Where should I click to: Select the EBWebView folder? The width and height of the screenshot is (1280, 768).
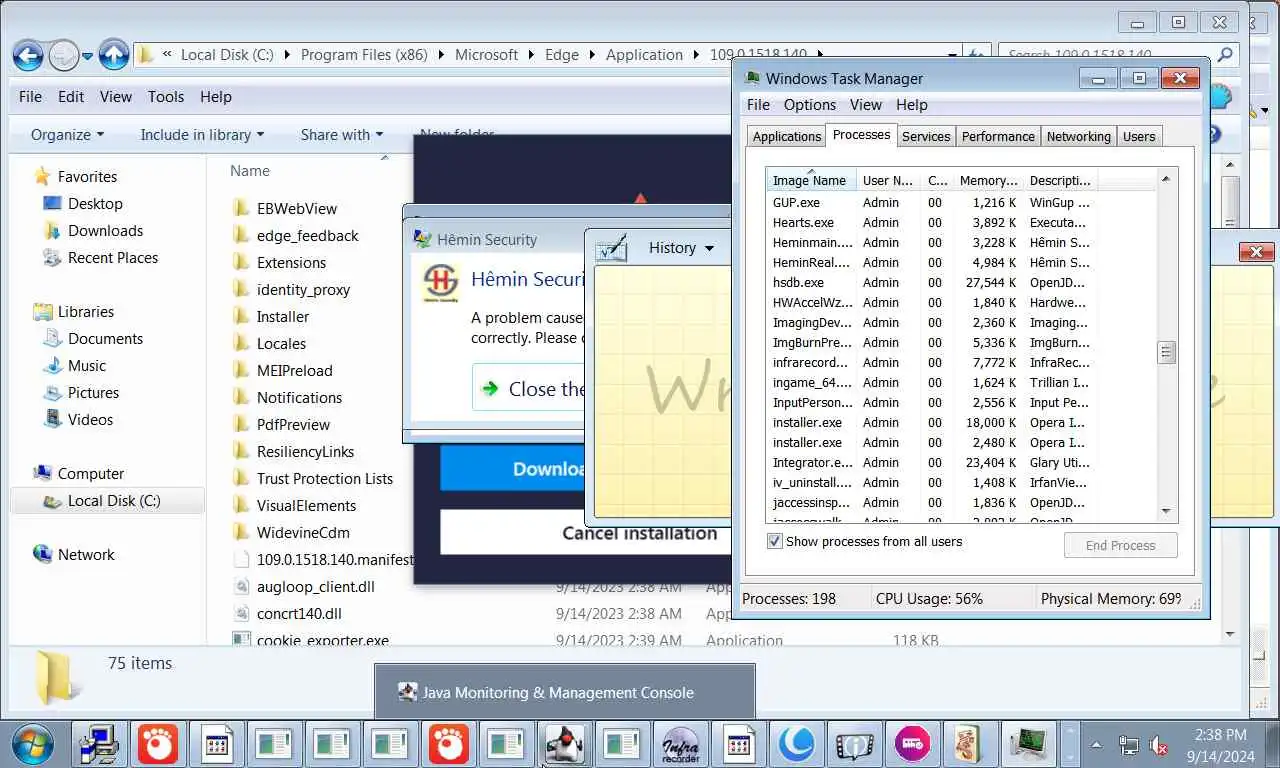pyautogui.click(x=296, y=208)
